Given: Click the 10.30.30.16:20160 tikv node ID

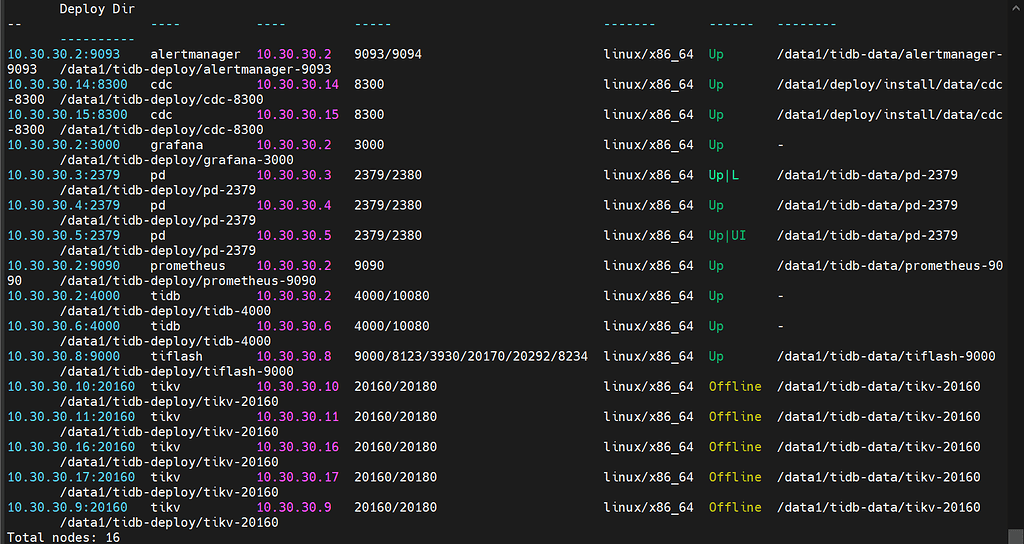Looking at the screenshot, I should coord(71,447).
